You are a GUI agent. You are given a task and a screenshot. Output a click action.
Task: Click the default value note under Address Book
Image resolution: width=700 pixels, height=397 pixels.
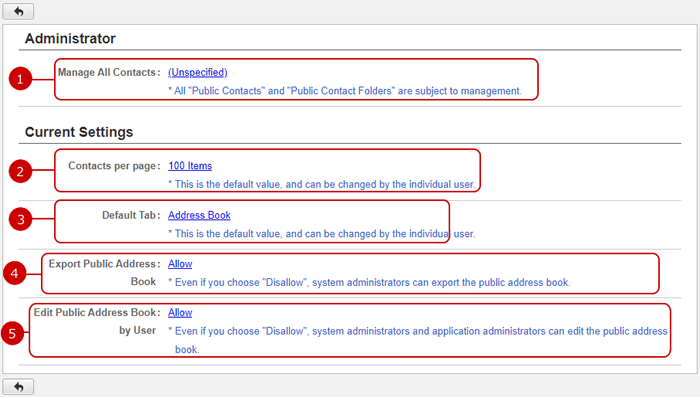point(321,234)
